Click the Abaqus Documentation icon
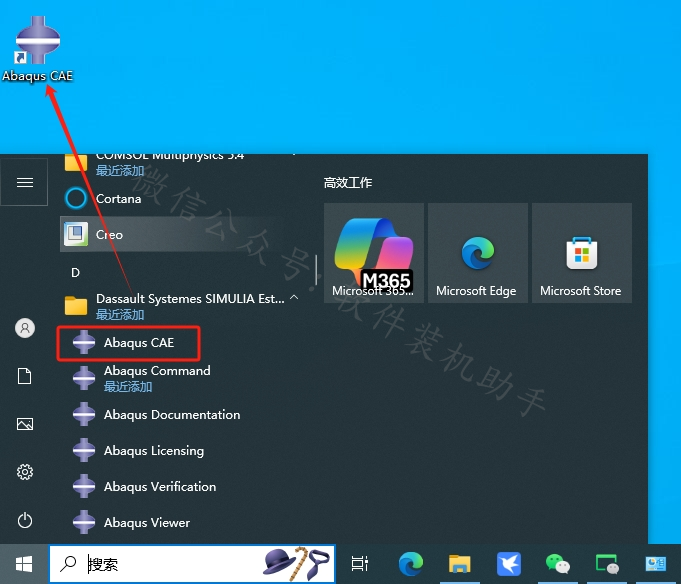681x584 pixels. (84, 414)
